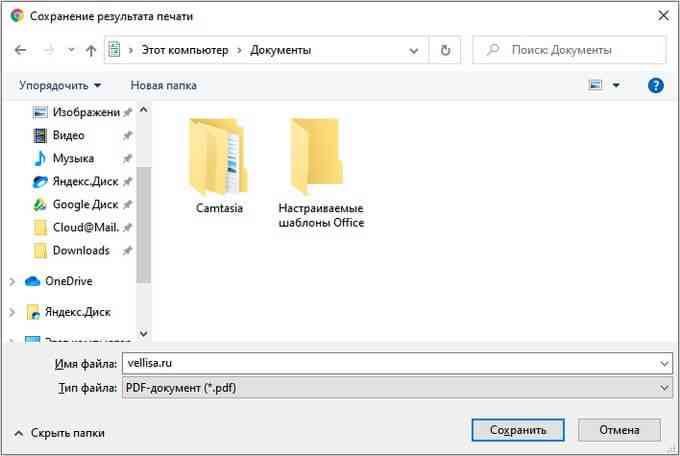Image resolution: width=680 pixels, height=456 pixels.
Task: Click the Имя файла field
Action: coord(397,363)
